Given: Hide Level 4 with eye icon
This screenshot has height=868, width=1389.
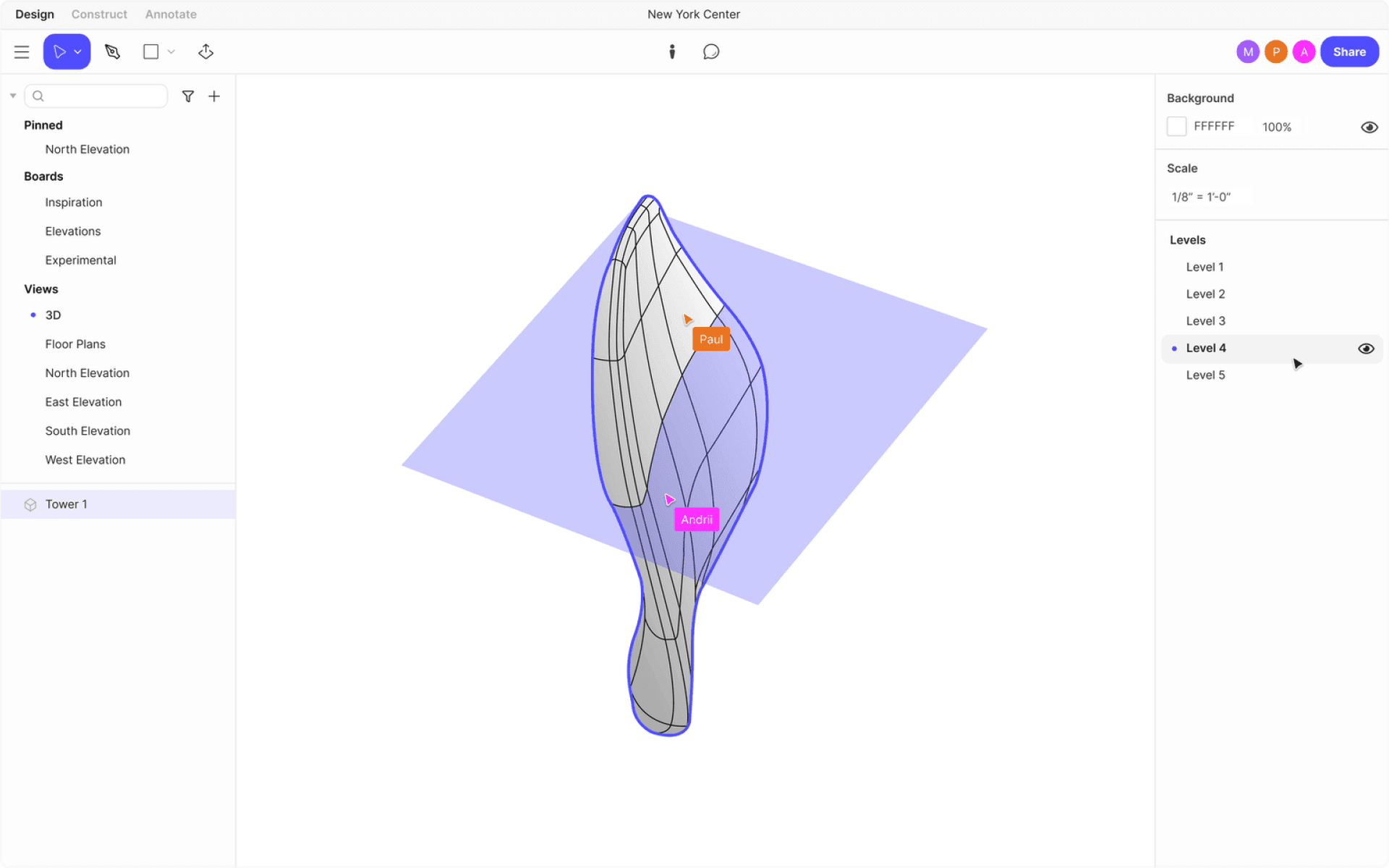Looking at the screenshot, I should tap(1366, 349).
